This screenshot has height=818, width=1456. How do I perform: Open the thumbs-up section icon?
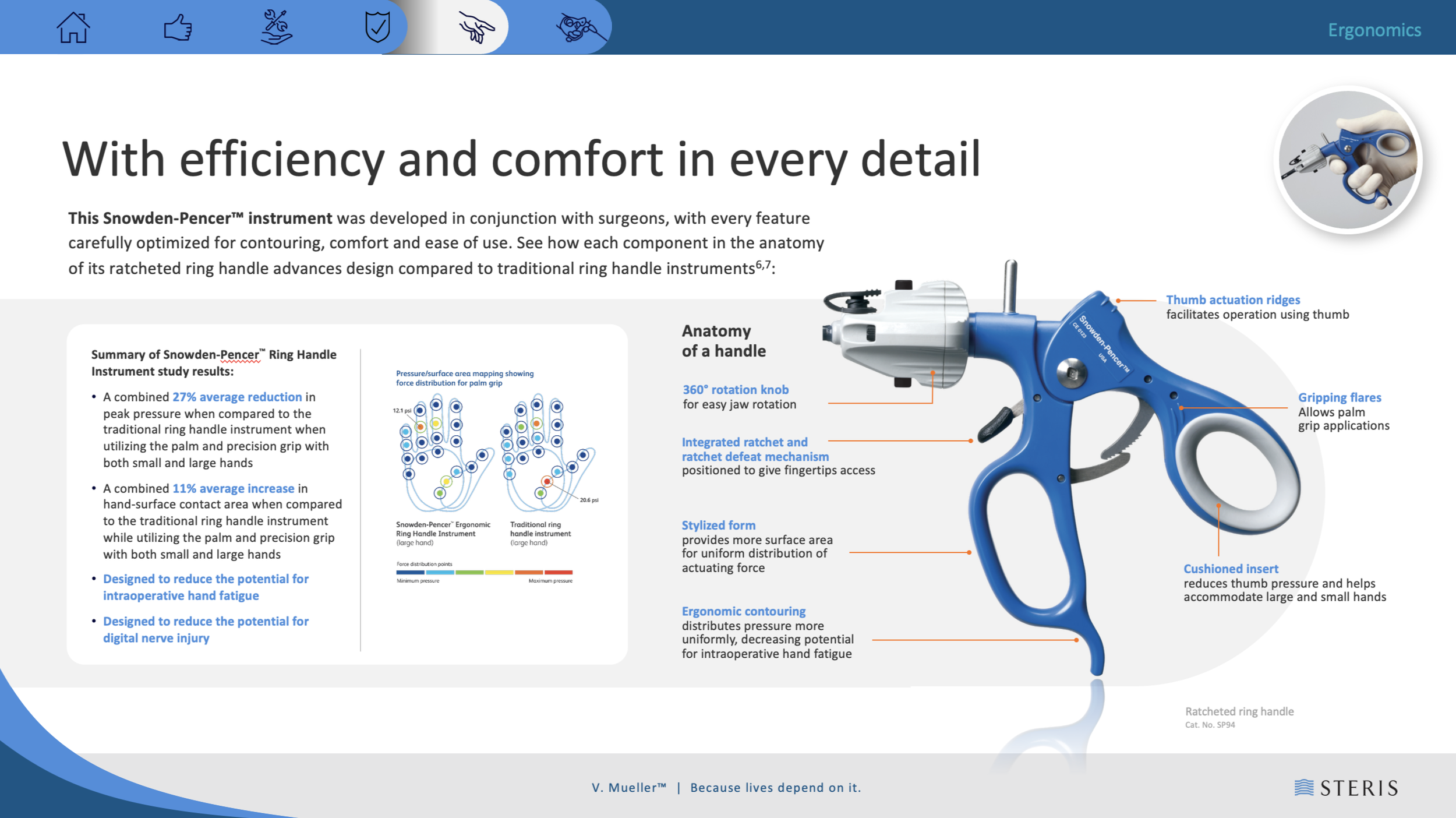[x=178, y=27]
